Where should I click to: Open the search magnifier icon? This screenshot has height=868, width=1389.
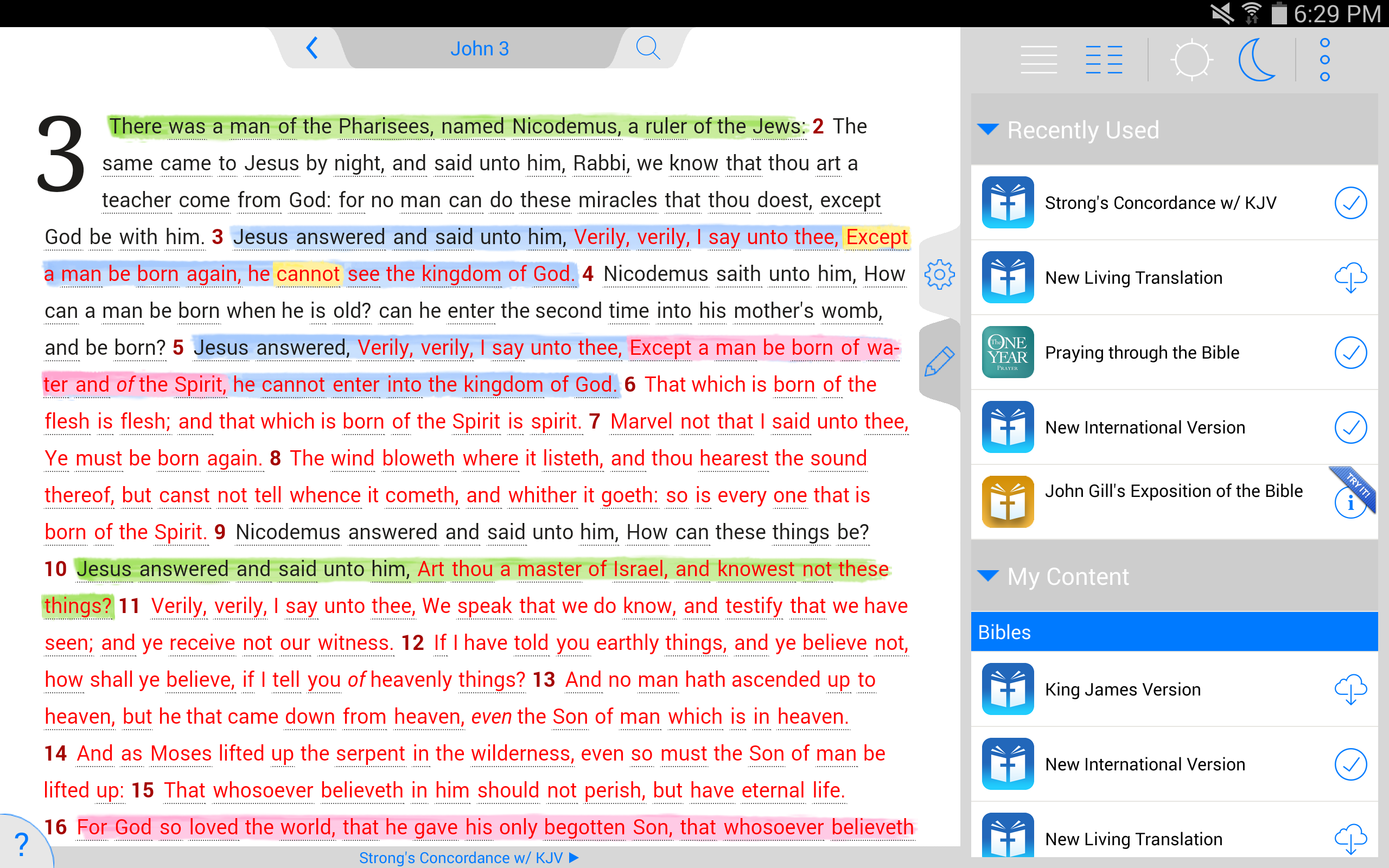point(647,48)
